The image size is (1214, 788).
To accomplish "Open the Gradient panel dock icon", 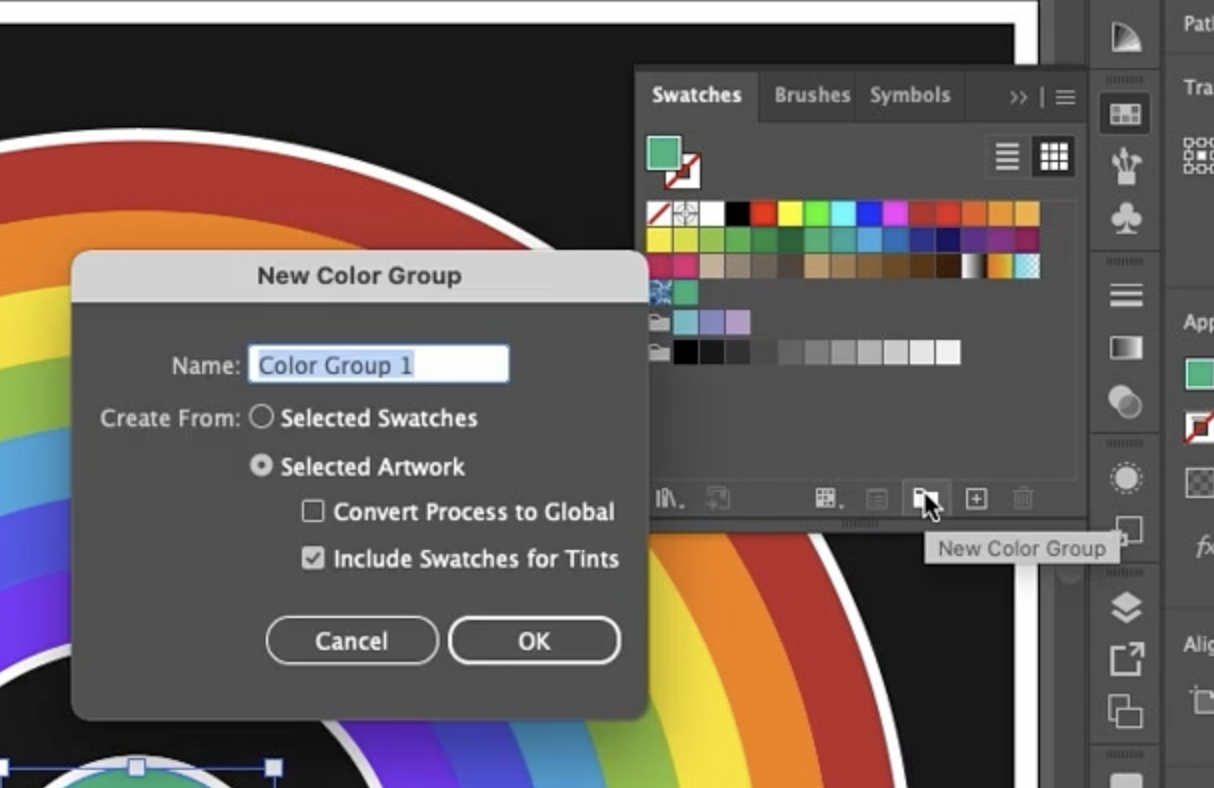I will [1127, 348].
